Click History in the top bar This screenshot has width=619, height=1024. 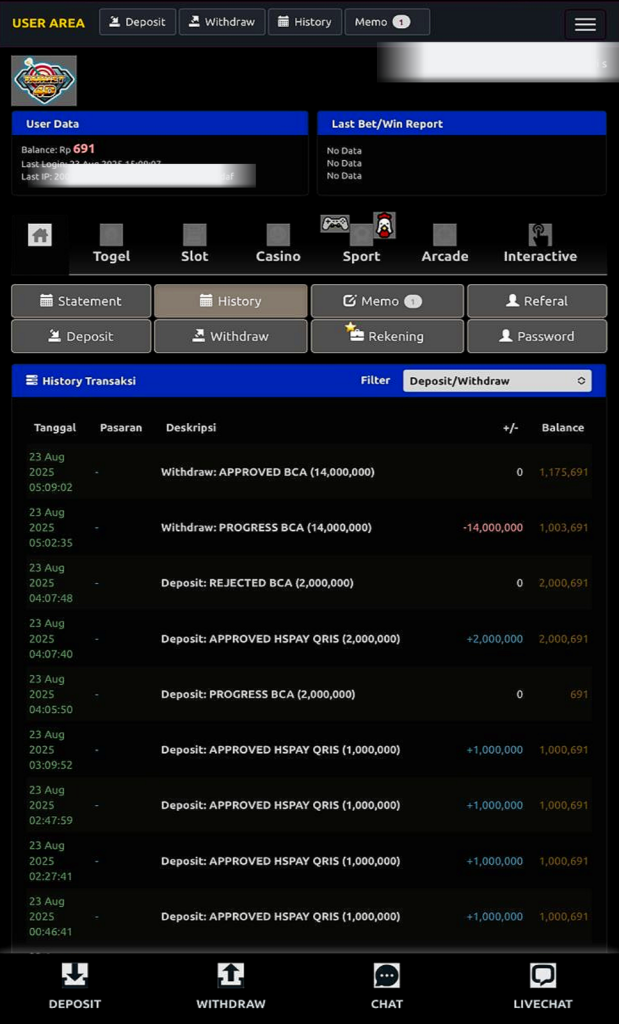[305, 22]
